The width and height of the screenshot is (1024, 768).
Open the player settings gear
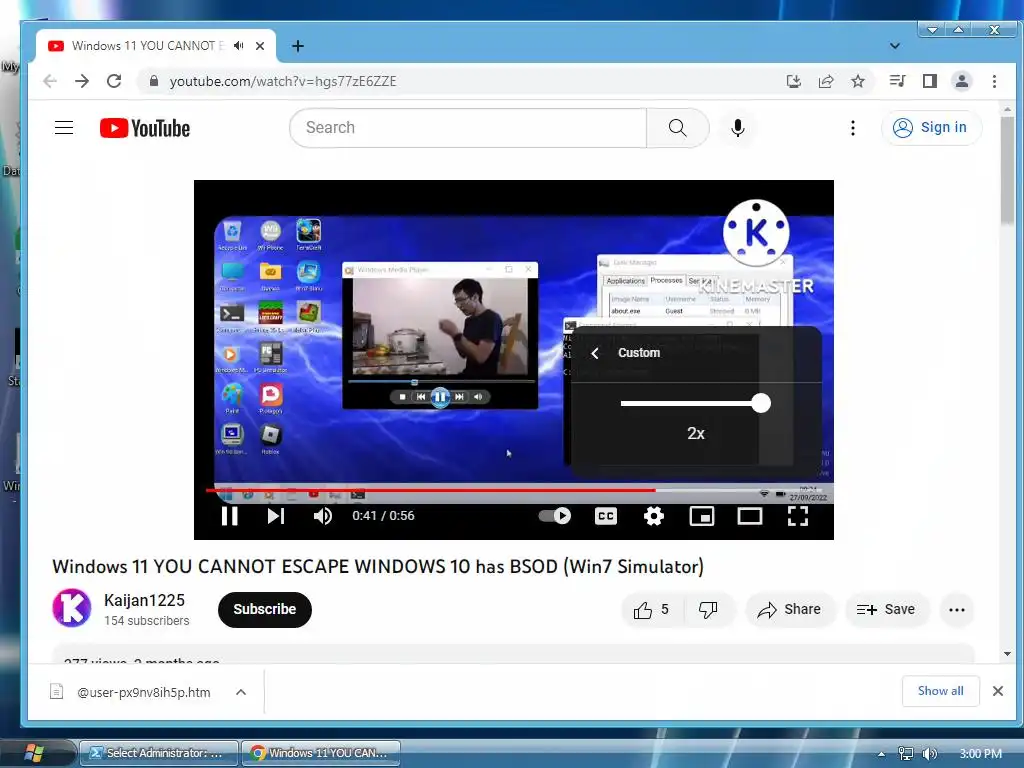click(x=654, y=516)
